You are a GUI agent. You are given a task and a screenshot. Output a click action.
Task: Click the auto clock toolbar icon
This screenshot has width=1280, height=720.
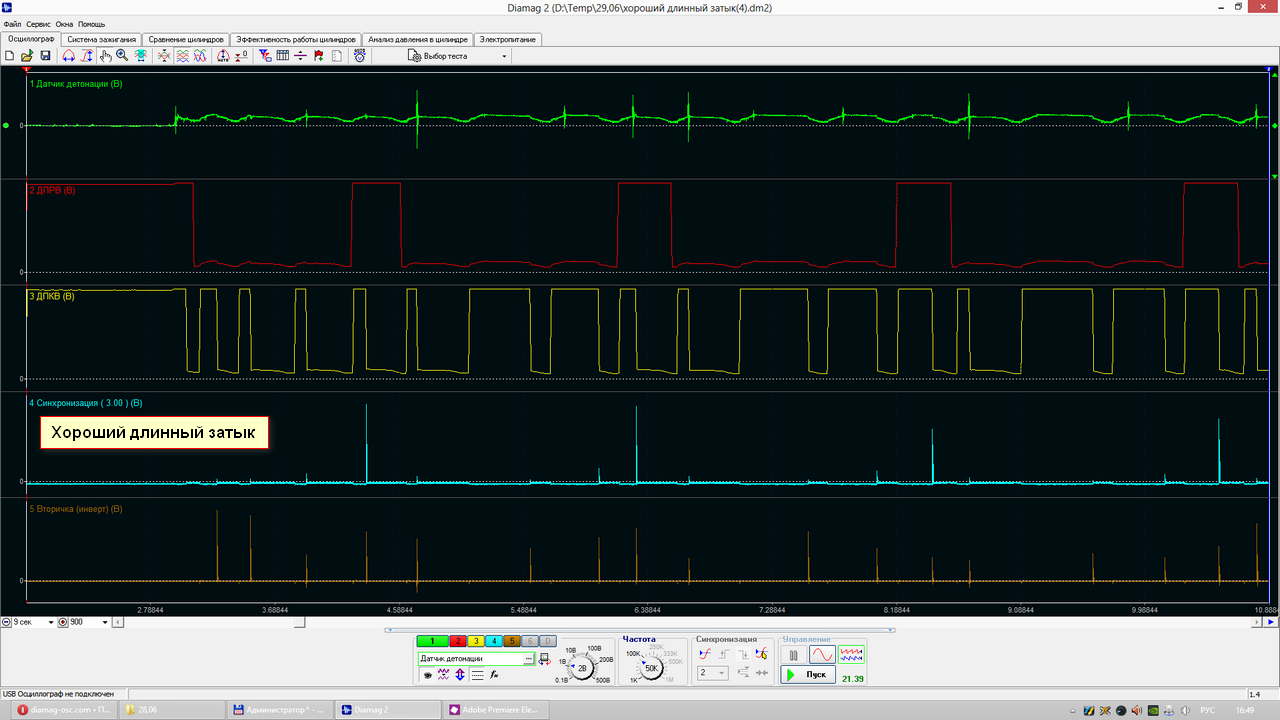pyautogui.click(x=359, y=56)
